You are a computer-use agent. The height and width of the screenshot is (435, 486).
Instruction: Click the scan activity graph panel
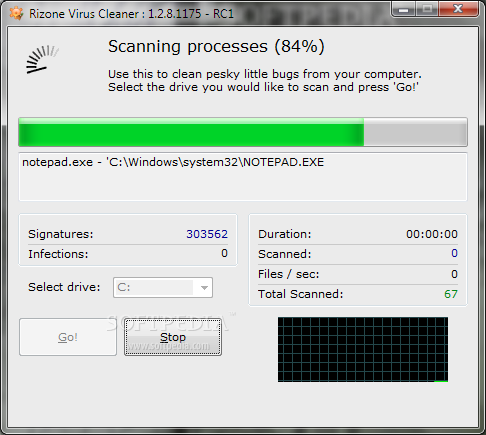tap(363, 349)
